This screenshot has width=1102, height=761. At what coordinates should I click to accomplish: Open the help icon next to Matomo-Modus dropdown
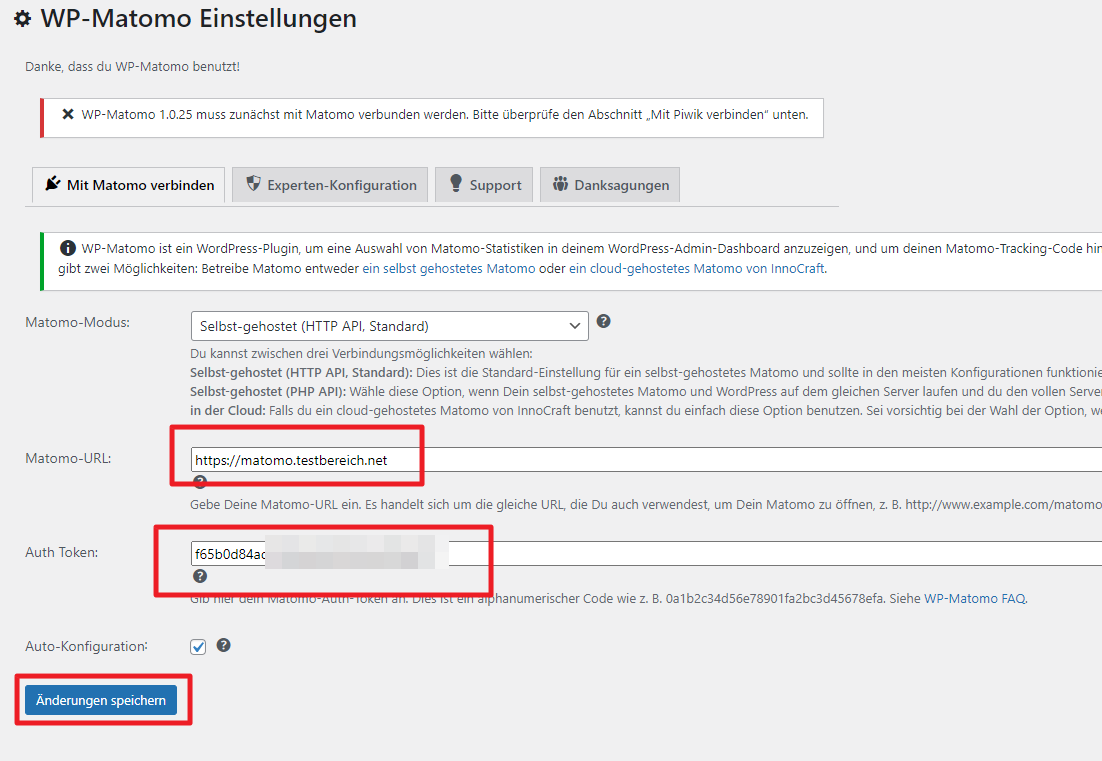[604, 321]
